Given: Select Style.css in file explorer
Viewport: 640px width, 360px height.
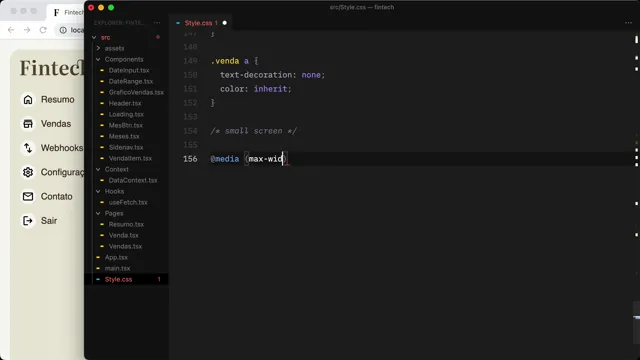Looking at the screenshot, I should 126,279.
